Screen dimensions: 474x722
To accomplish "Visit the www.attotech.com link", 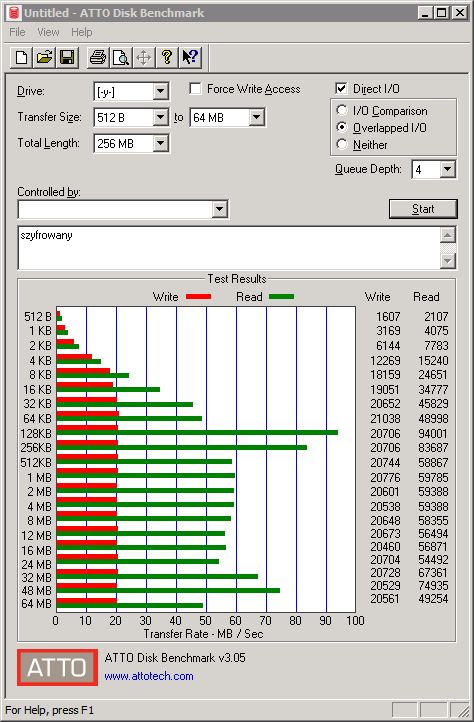I will (x=149, y=676).
